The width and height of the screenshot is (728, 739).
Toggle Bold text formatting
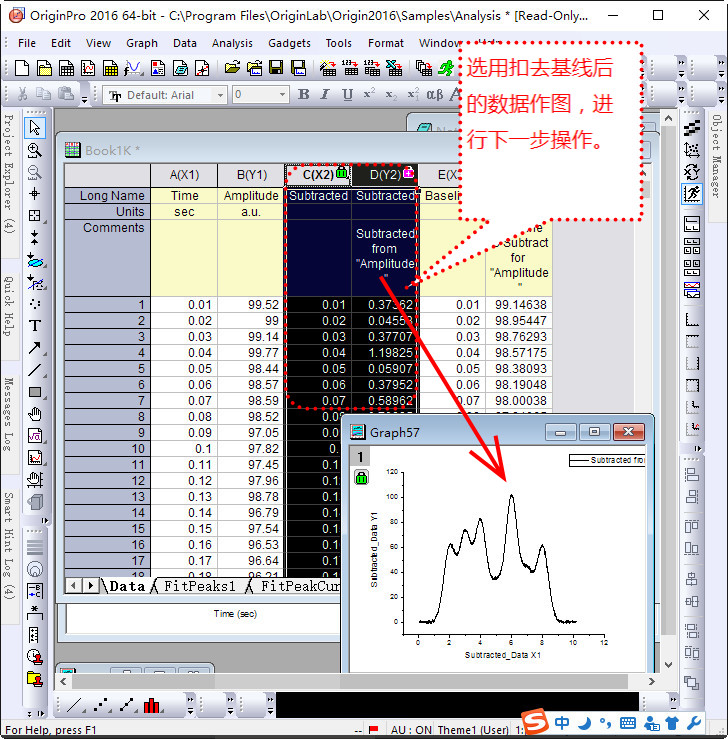[304, 95]
